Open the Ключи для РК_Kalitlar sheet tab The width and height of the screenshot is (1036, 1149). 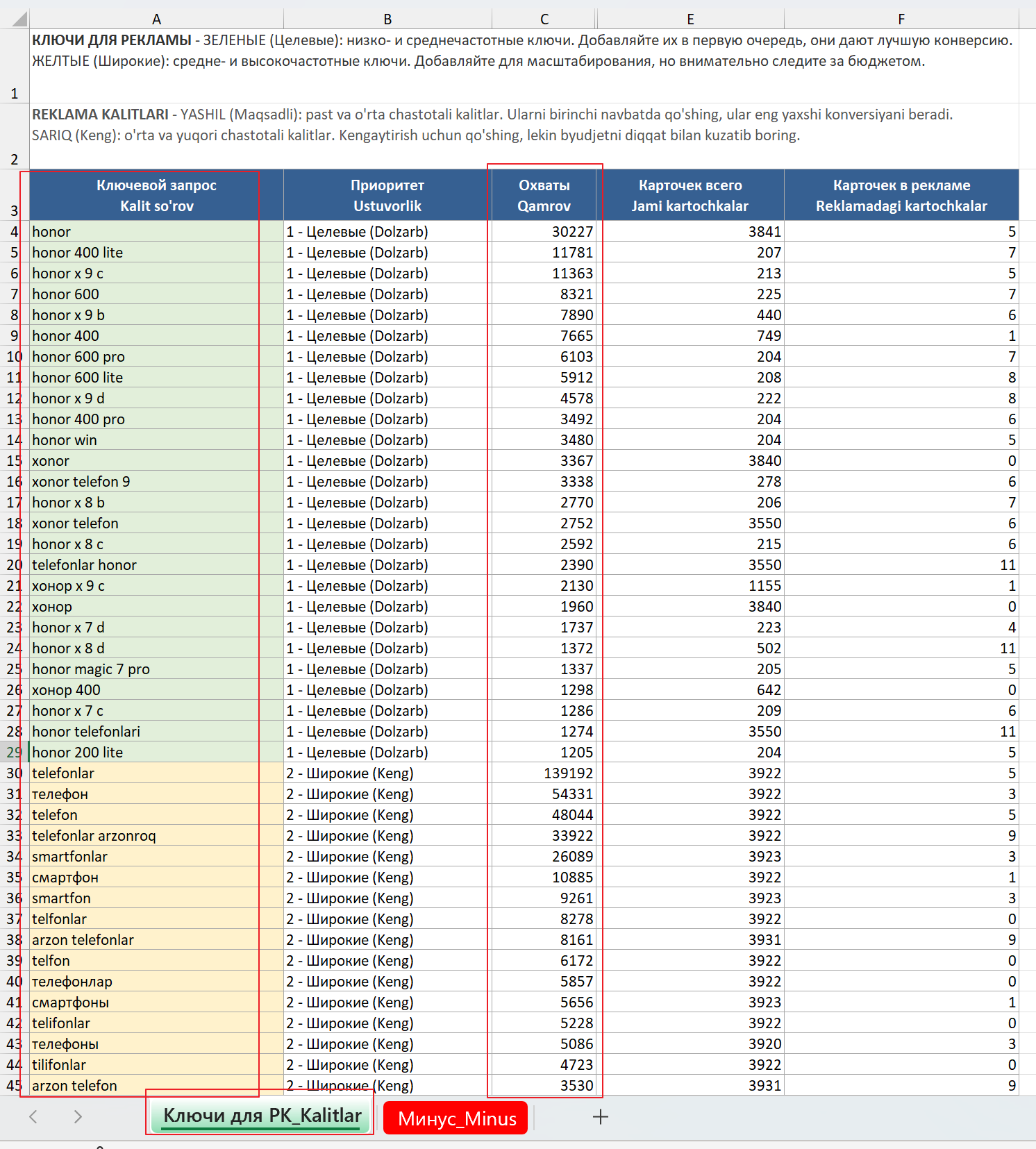(x=262, y=1115)
